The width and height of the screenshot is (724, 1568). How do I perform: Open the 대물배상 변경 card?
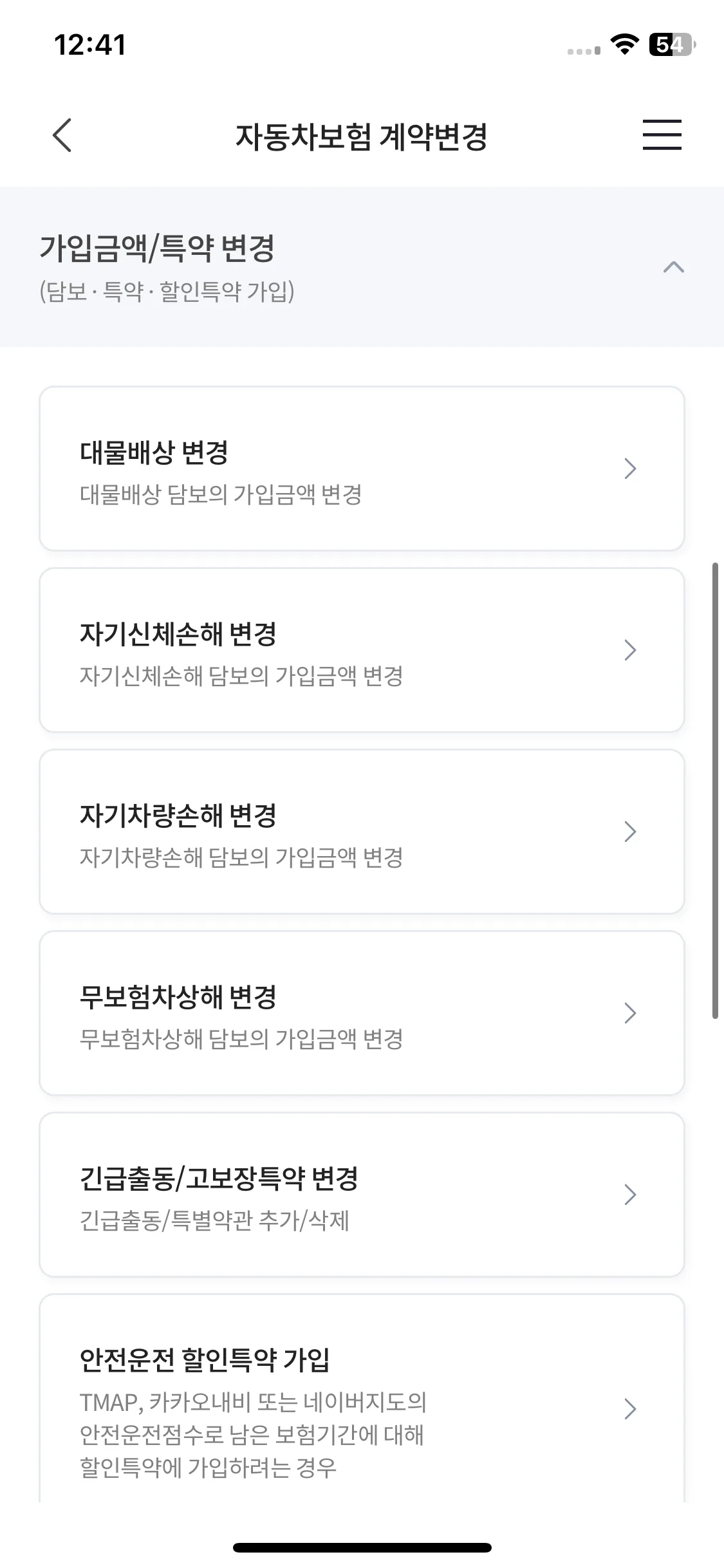tap(362, 469)
